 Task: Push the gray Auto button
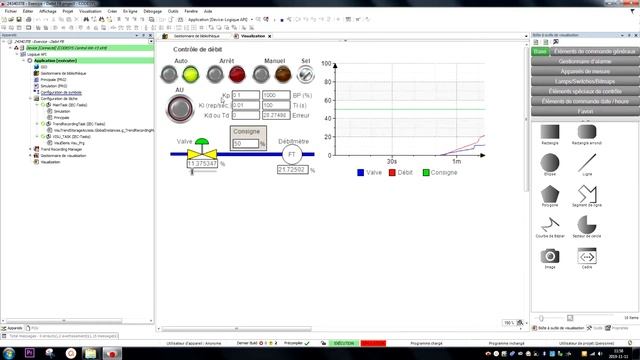click(169, 75)
